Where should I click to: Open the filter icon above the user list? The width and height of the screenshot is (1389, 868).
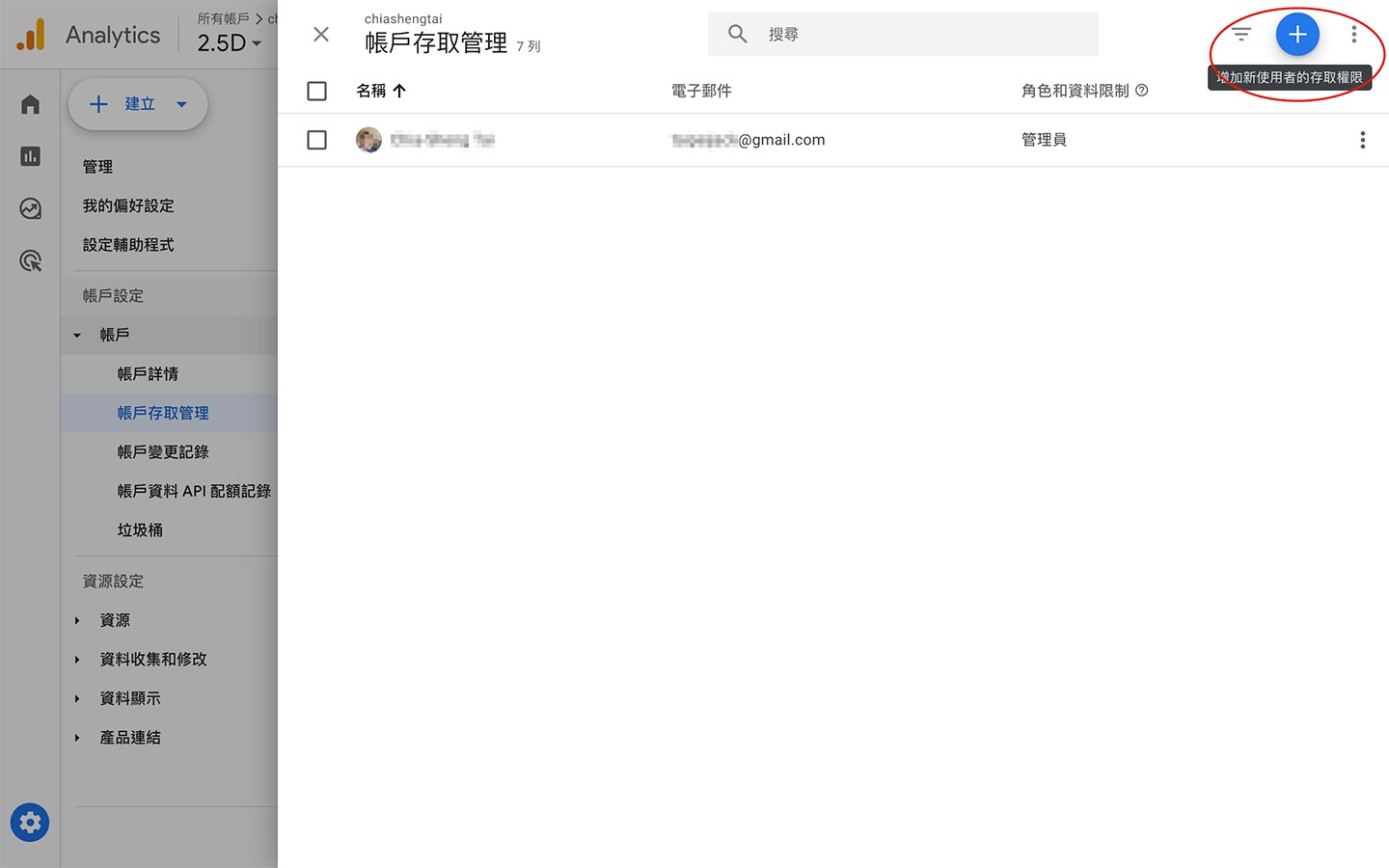[1239, 34]
